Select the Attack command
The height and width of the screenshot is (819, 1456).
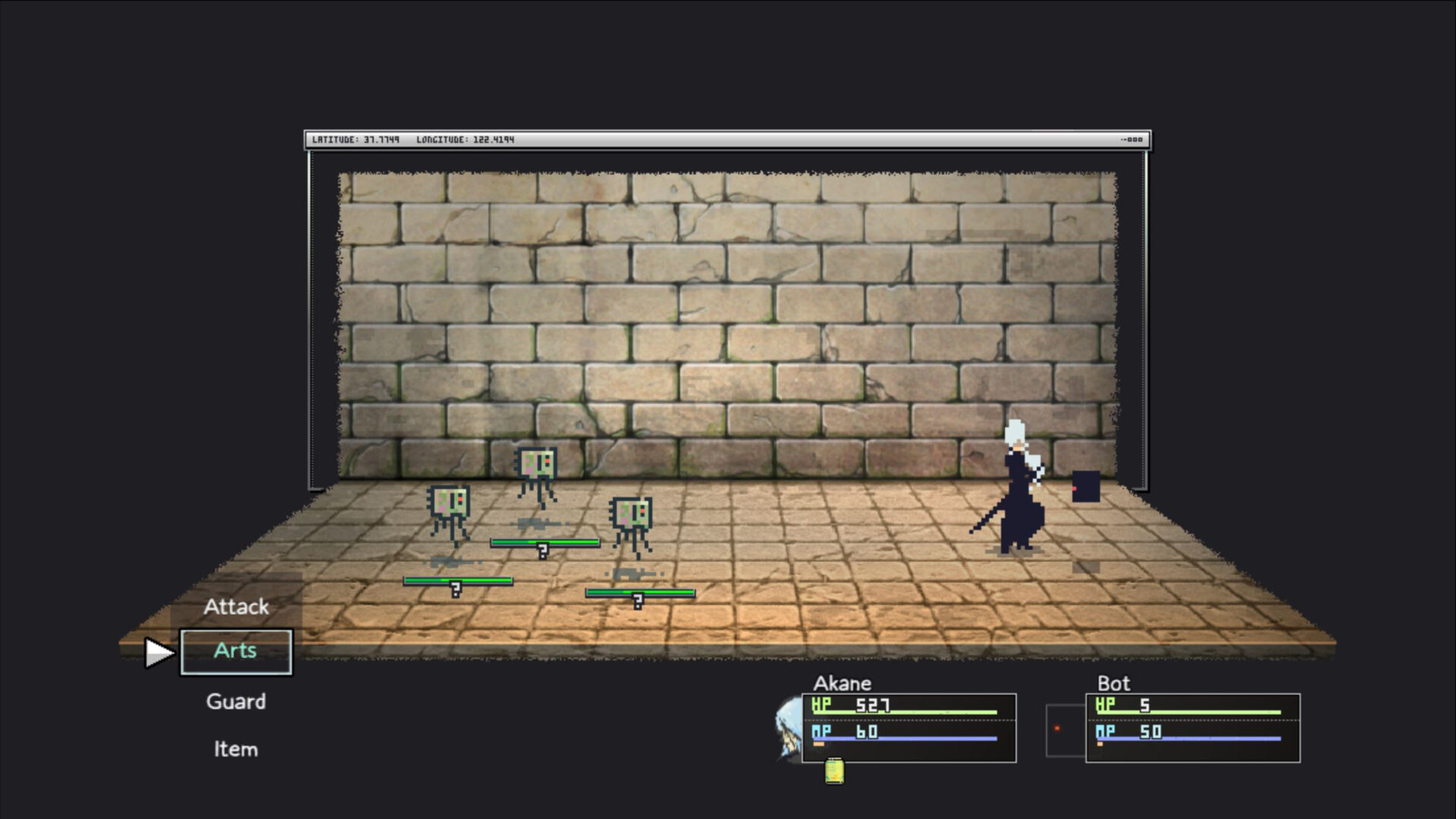pos(236,607)
